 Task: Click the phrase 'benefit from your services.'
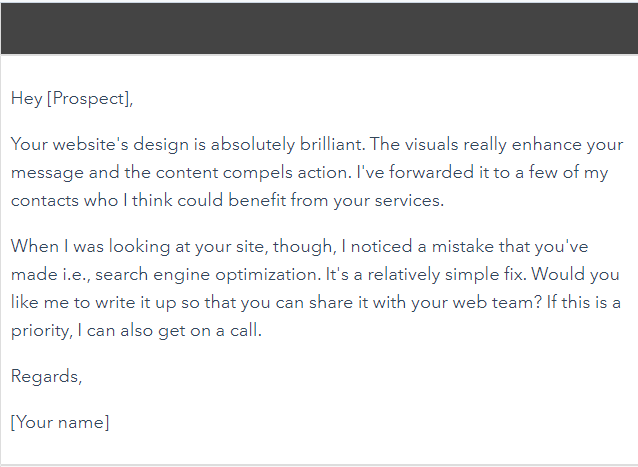(336, 201)
